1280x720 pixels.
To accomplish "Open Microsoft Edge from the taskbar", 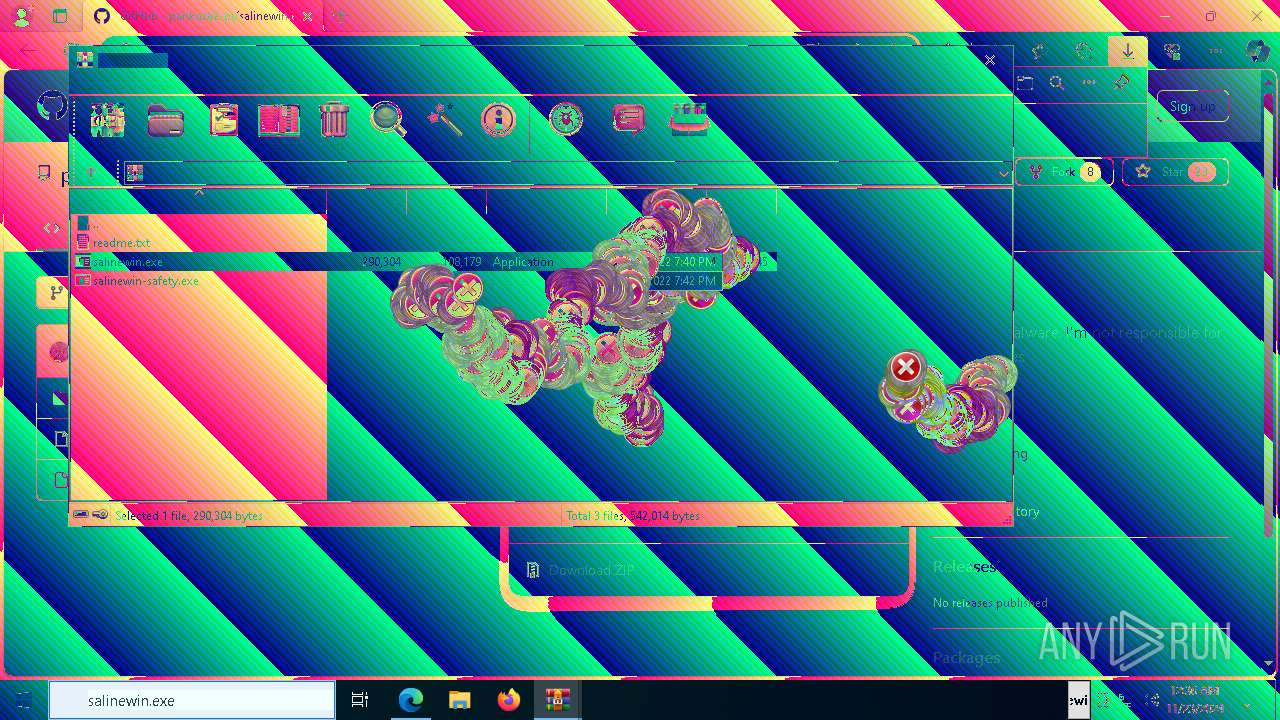I will pos(411,701).
